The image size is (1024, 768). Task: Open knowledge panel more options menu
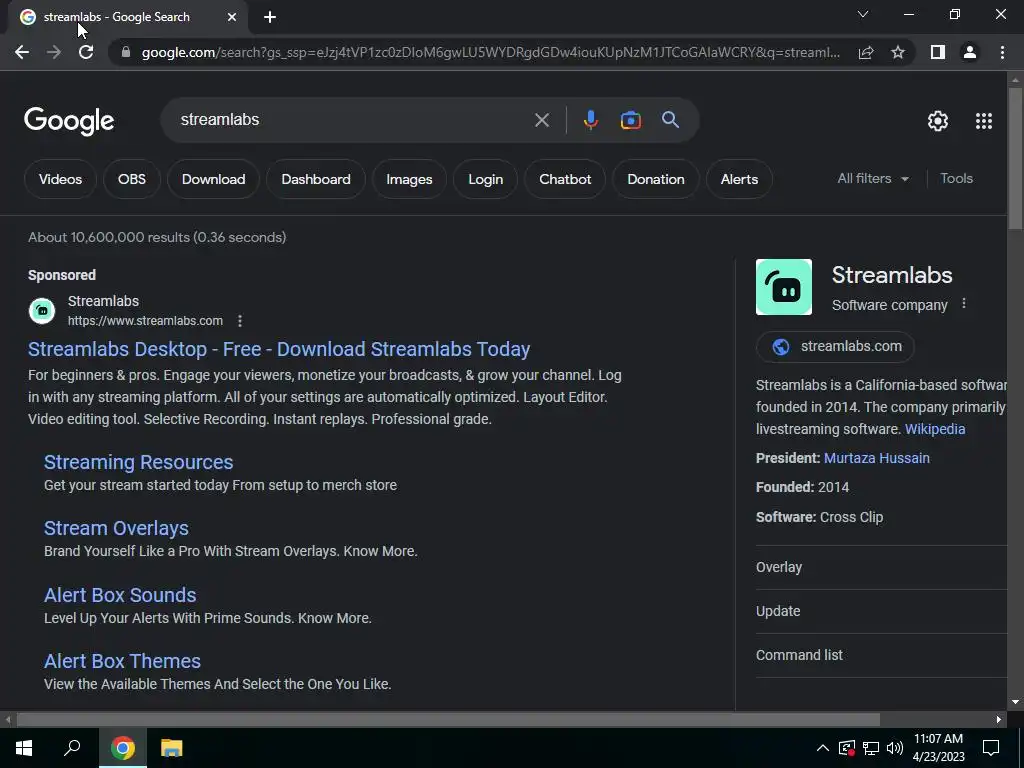(x=964, y=304)
